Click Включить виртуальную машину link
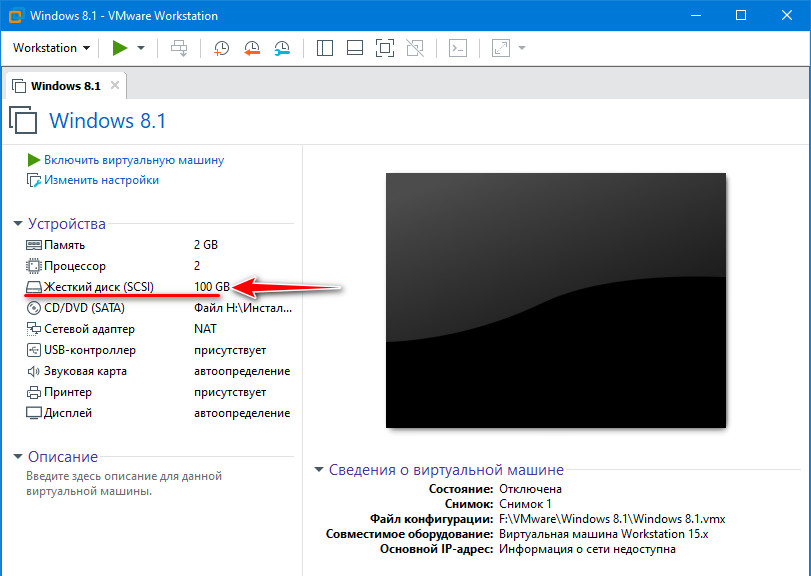 pos(134,160)
